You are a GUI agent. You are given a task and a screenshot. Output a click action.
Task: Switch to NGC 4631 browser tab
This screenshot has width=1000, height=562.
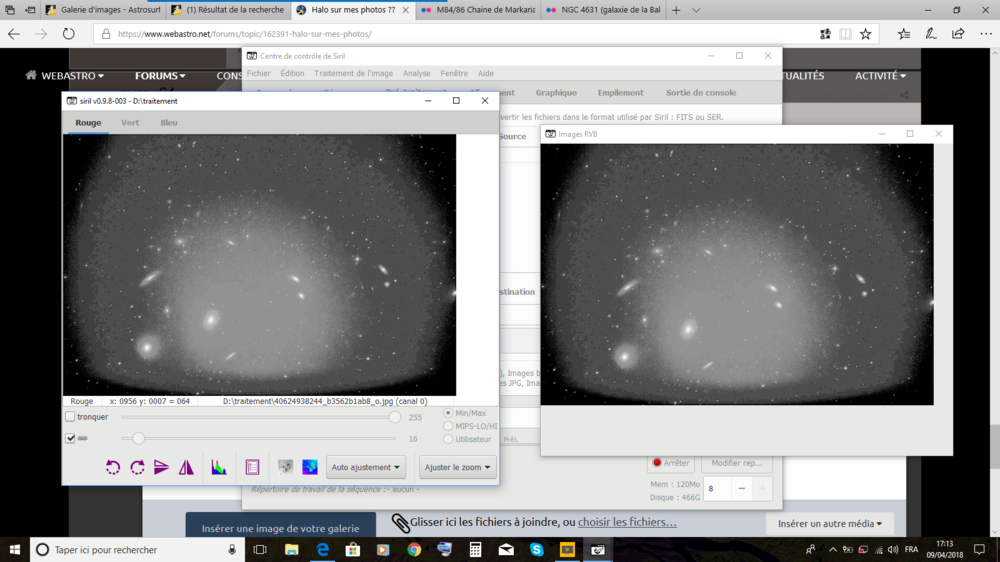pyautogui.click(x=604, y=10)
